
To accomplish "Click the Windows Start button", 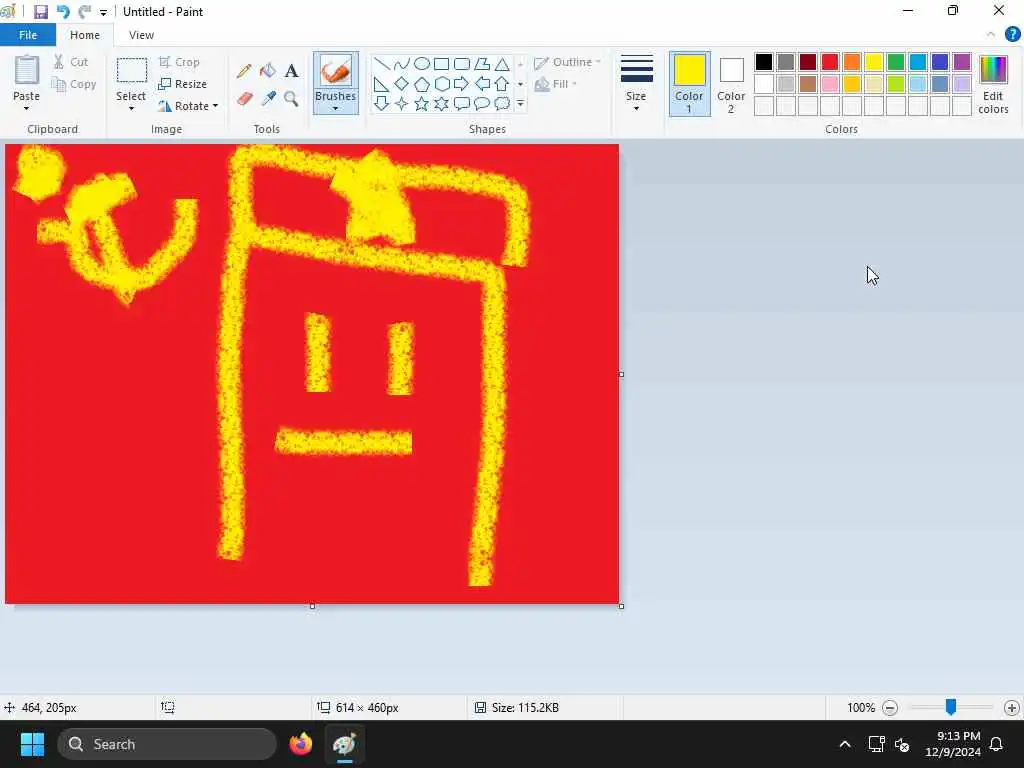I will (32, 744).
